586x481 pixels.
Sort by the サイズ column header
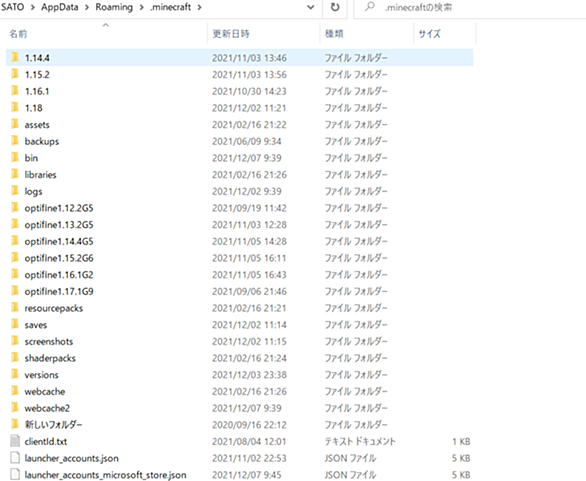click(x=429, y=34)
